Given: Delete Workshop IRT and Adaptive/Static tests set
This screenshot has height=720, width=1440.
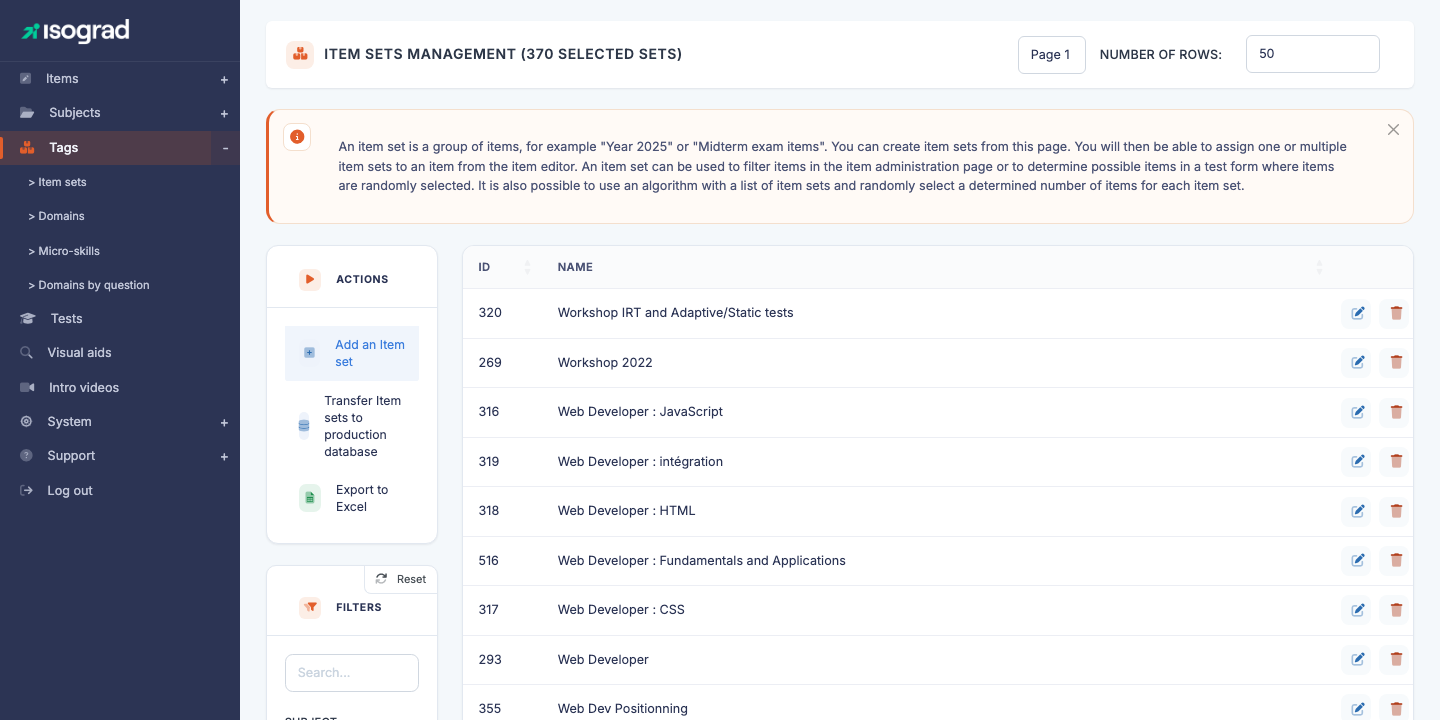Looking at the screenshot, I should pos(1396,313).
